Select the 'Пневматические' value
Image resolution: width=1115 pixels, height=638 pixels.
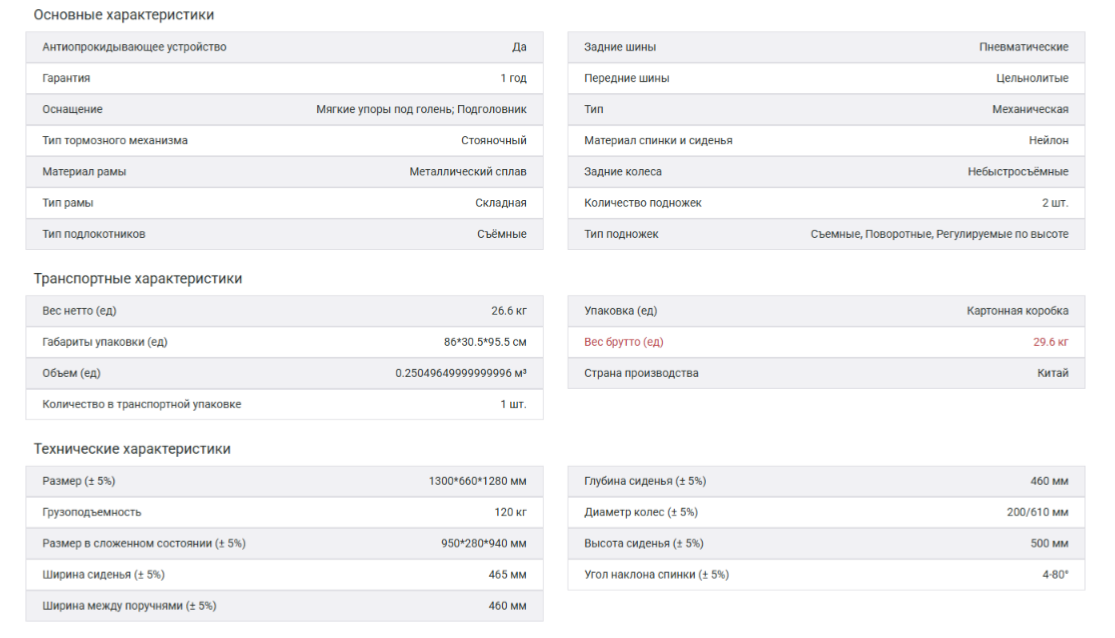1023,47
